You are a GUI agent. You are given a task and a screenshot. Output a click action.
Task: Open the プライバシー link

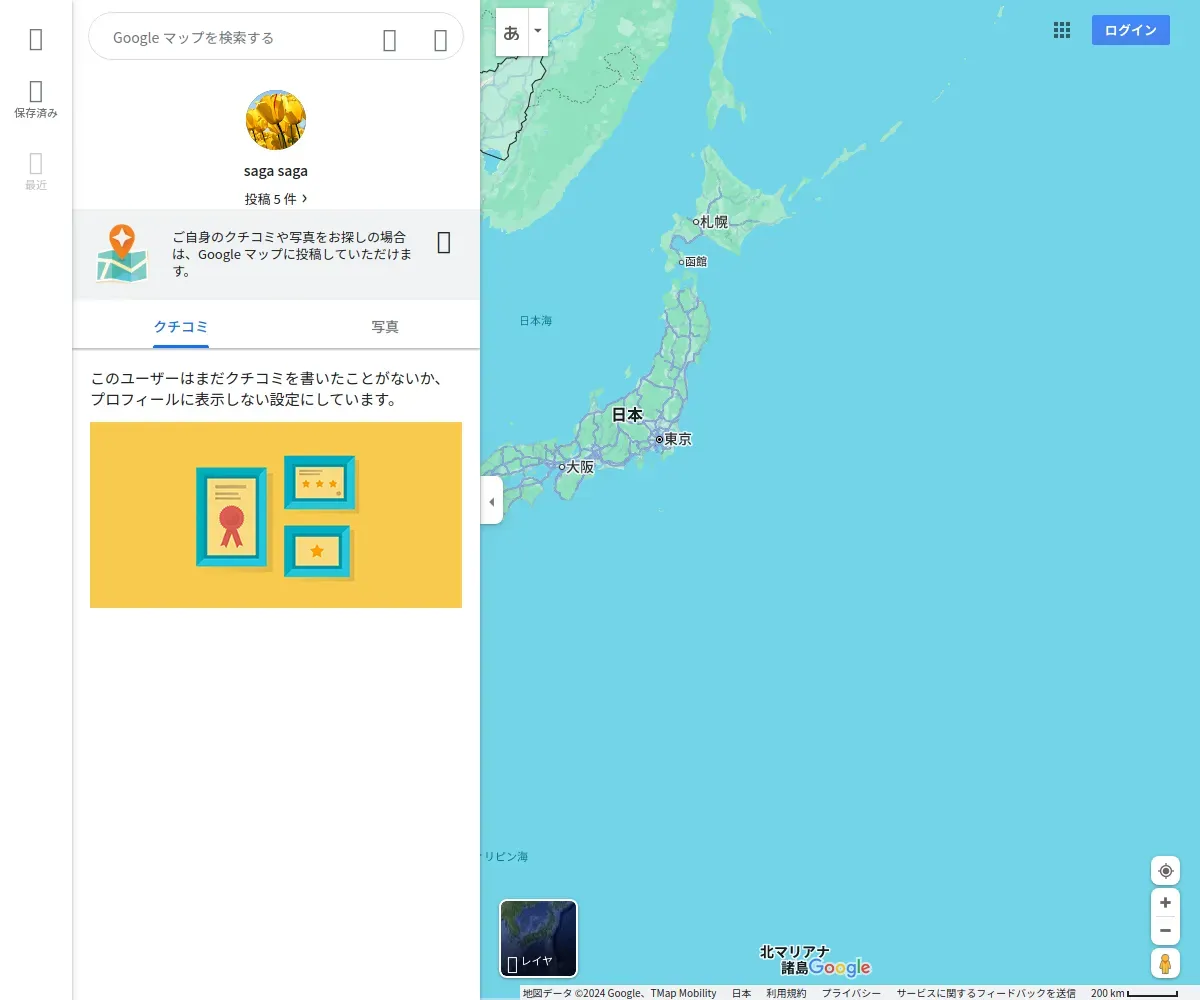tap(851, 993)
